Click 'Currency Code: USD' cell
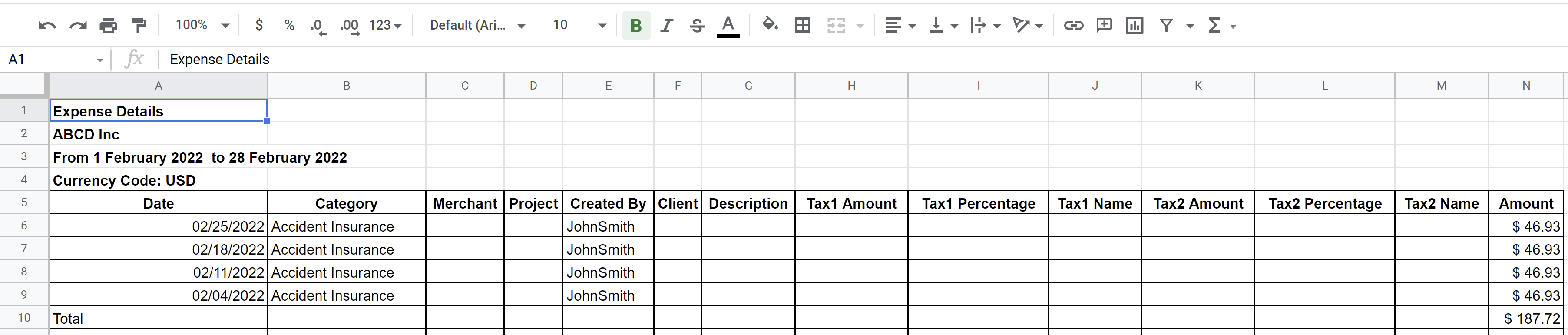Screen dimensions: 1568x335 pos(158,180)
